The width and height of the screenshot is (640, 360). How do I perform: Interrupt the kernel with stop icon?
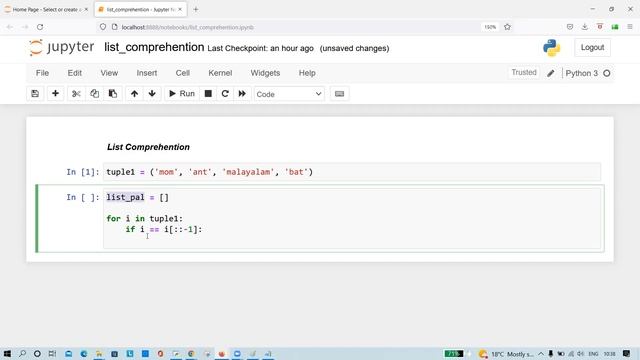point(208,94)
